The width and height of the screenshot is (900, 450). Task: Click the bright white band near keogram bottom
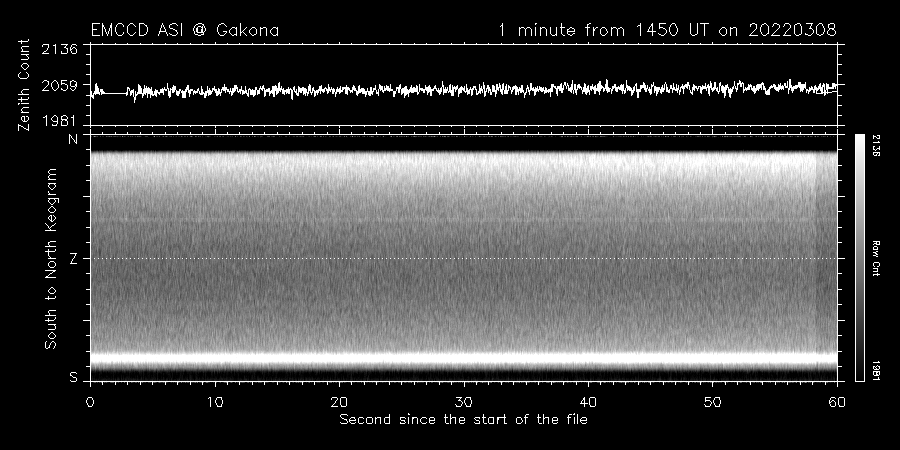click(464, 359)
